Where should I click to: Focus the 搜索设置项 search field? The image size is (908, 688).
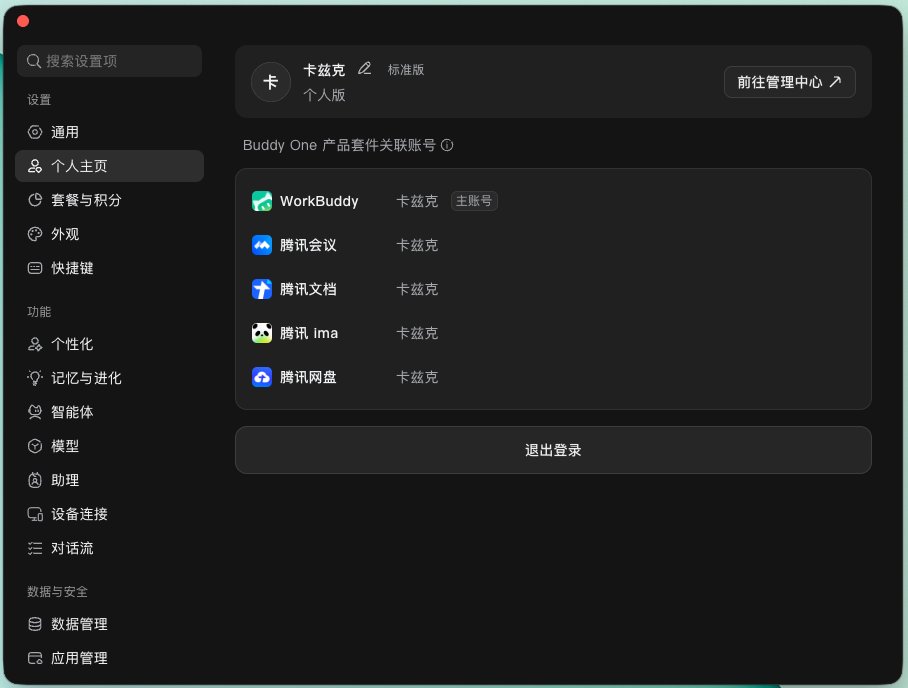tap(109, 61)
